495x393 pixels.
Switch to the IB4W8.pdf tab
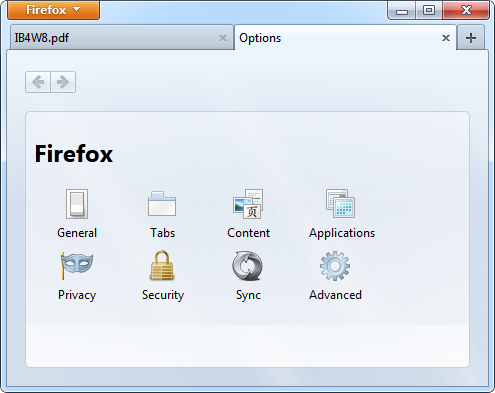[122, 38]
